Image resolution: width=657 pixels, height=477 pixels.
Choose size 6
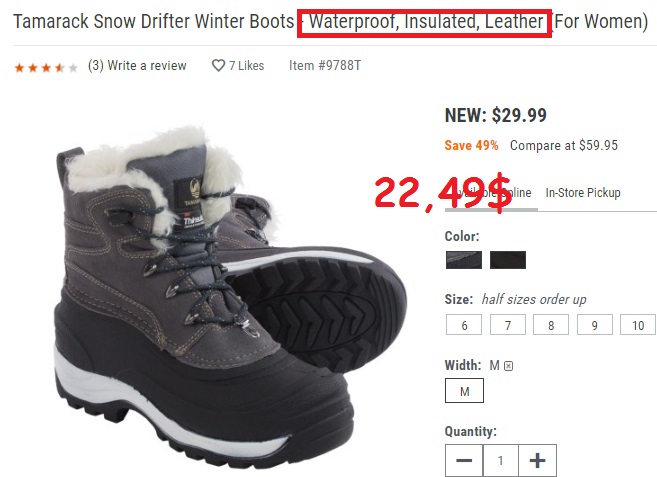point(464,325)
